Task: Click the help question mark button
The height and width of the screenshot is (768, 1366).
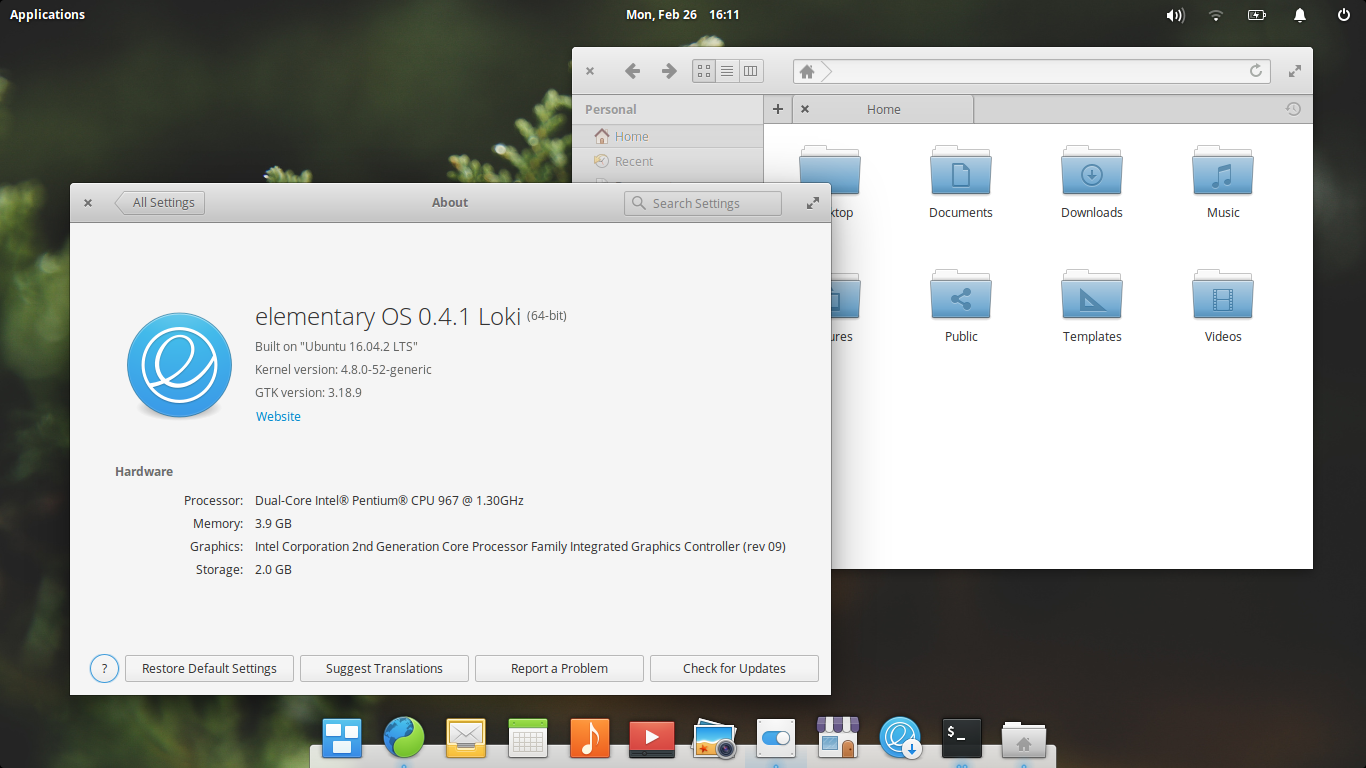Action: tap(104, 668)
